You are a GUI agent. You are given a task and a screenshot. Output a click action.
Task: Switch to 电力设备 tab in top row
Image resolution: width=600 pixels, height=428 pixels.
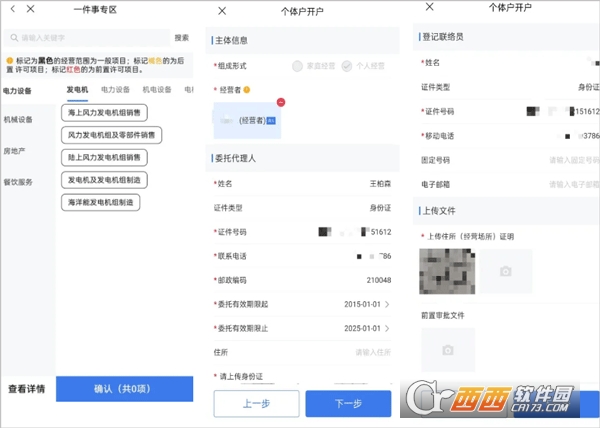point(115,90)
